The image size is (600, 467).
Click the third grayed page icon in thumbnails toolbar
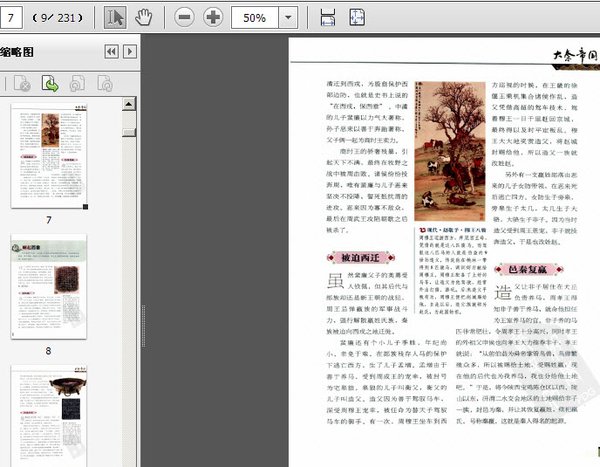(x=77, y=84)
